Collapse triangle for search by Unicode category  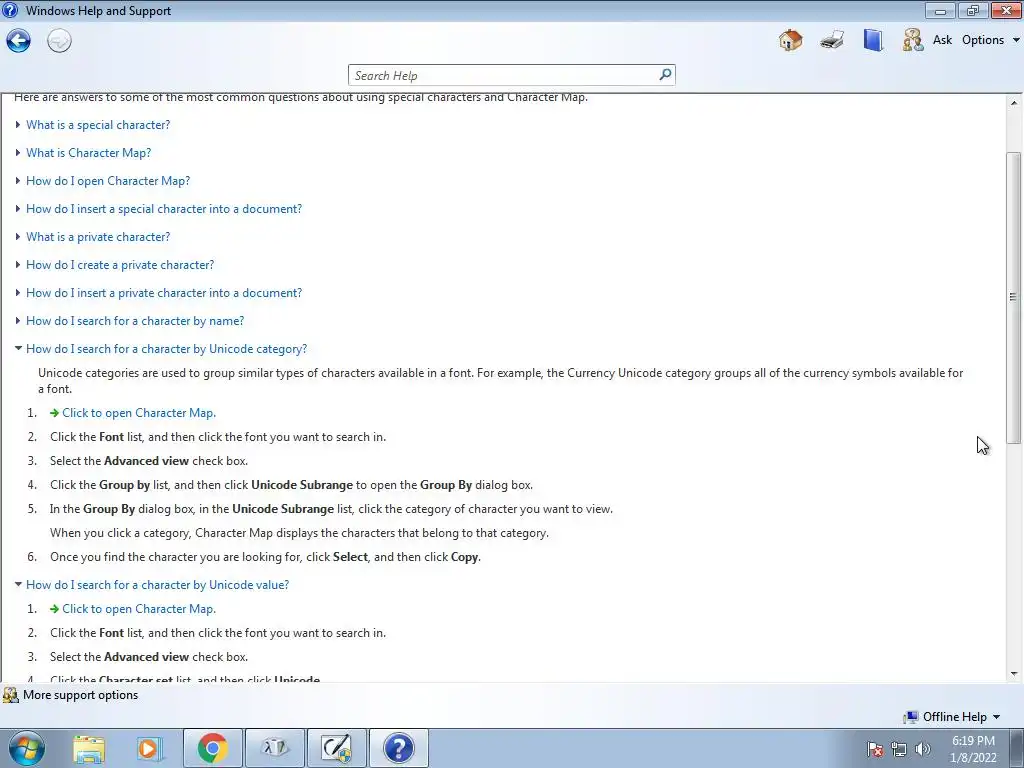(18, 349)
